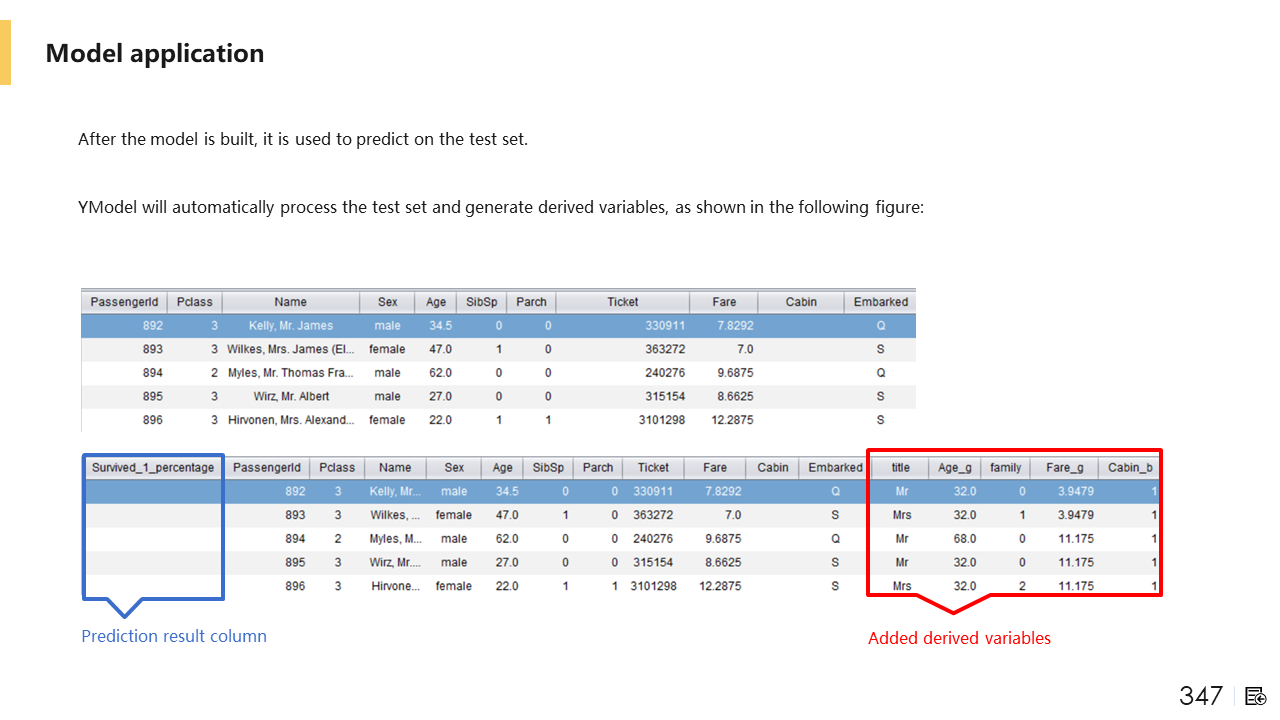Click the Age_g value 68.0 cell
The image size is (1280, 720).
pos(964,539)
